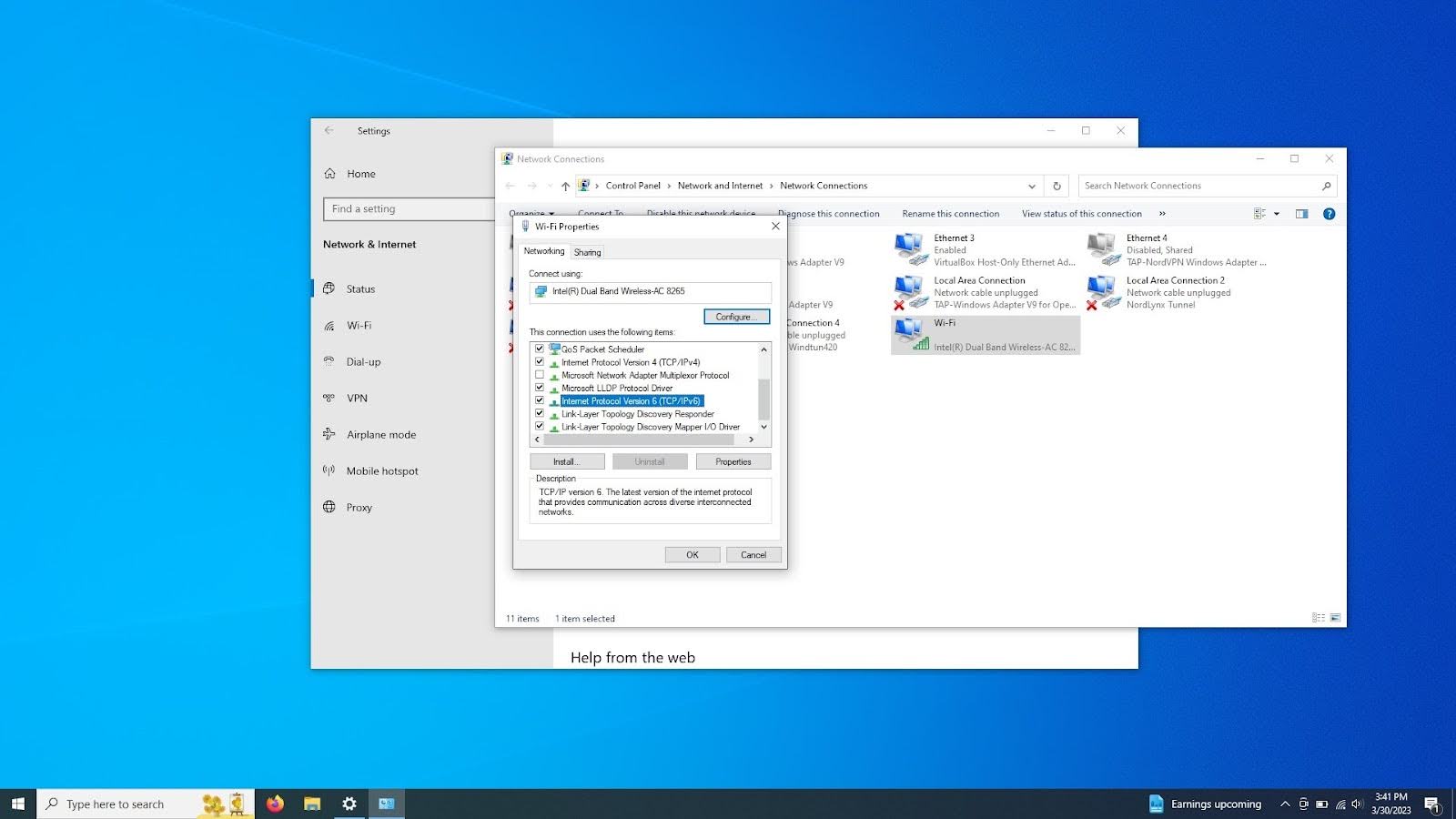Expand the toolbar overflow chevron
This screenshot has height=819, width=1456.
[1162, 214]
